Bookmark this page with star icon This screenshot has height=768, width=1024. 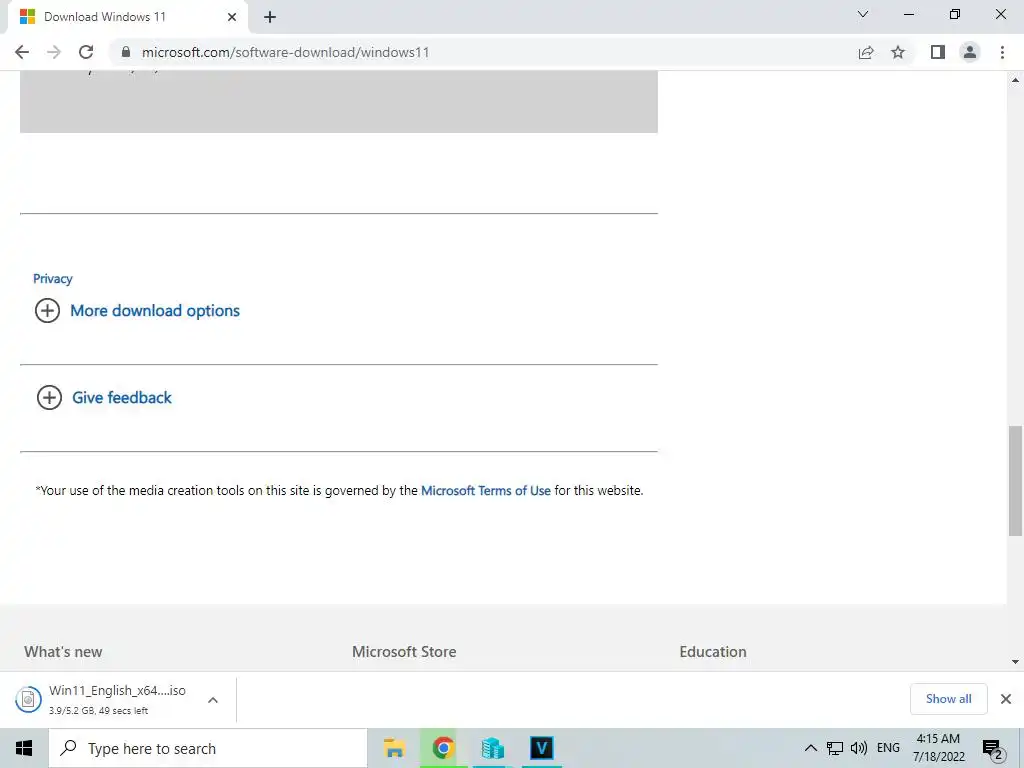(898, 52)
